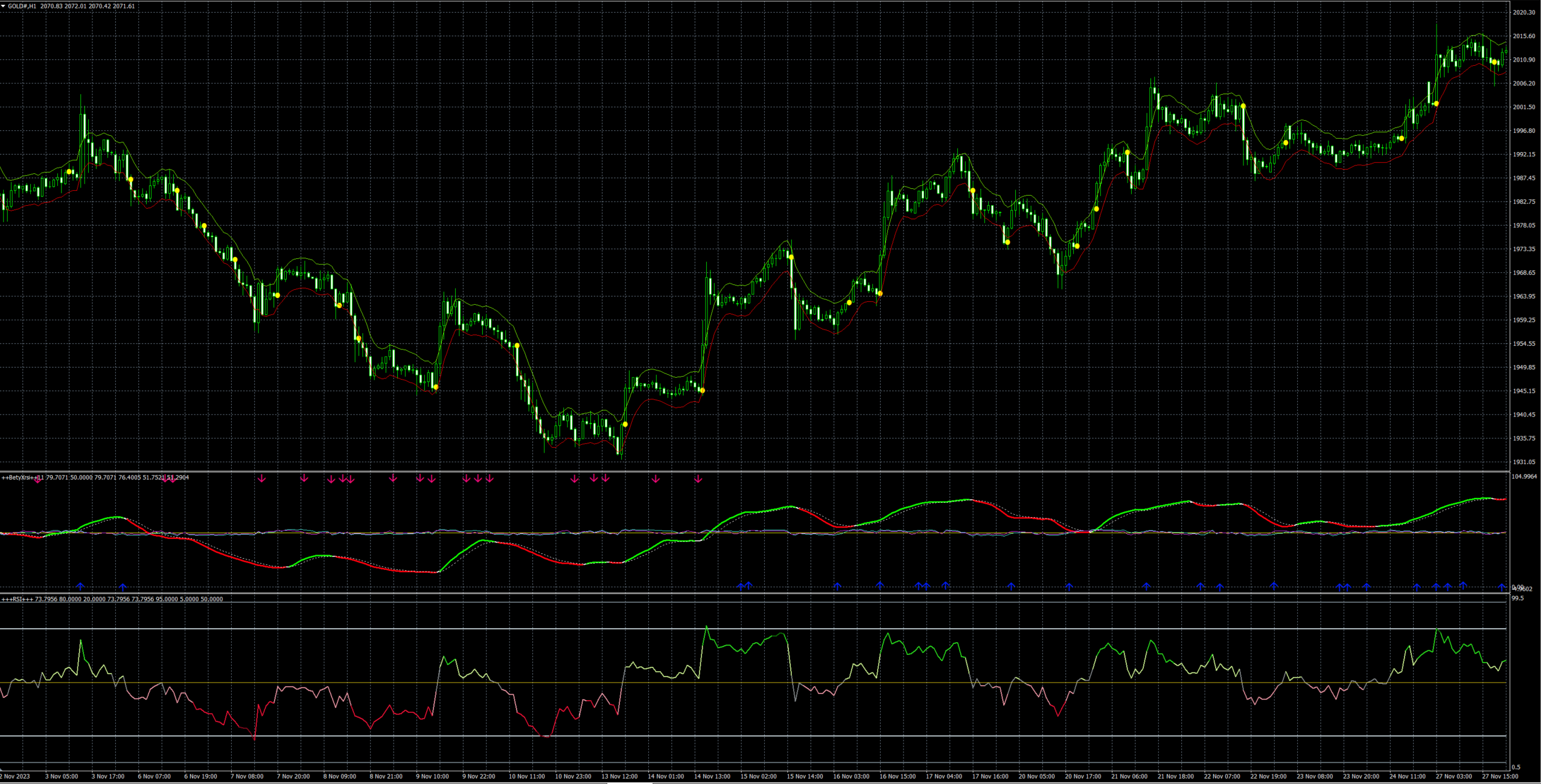Screen dimensions: 1541x784
Task: Click the 104.9964 BetyXrsi scale value
Action: point(1523,477)
